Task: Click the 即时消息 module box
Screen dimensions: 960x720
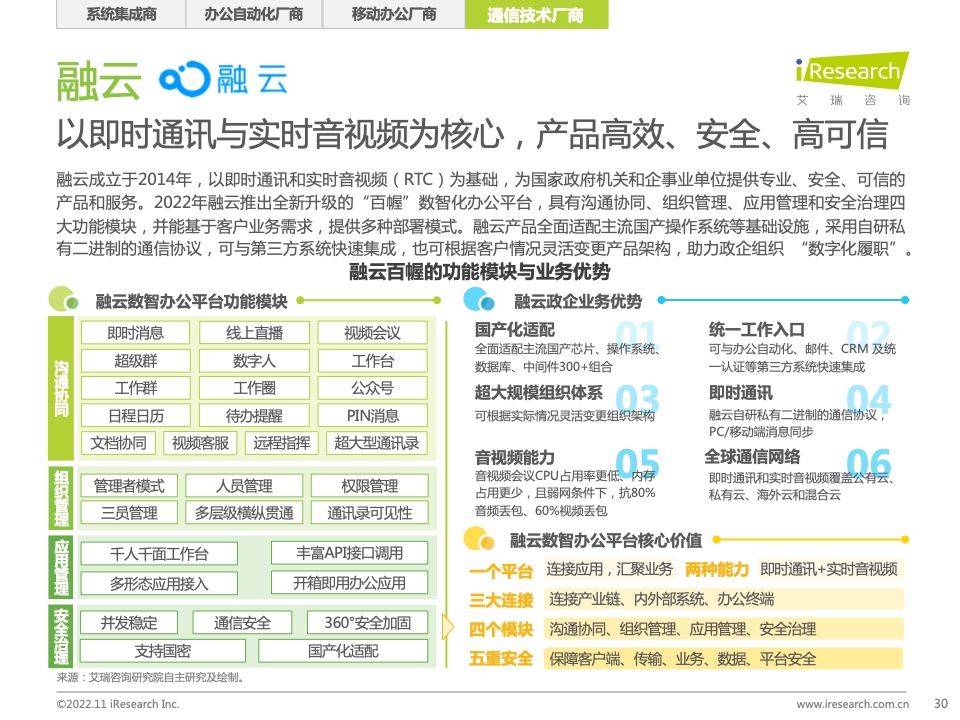Action: 135,332
